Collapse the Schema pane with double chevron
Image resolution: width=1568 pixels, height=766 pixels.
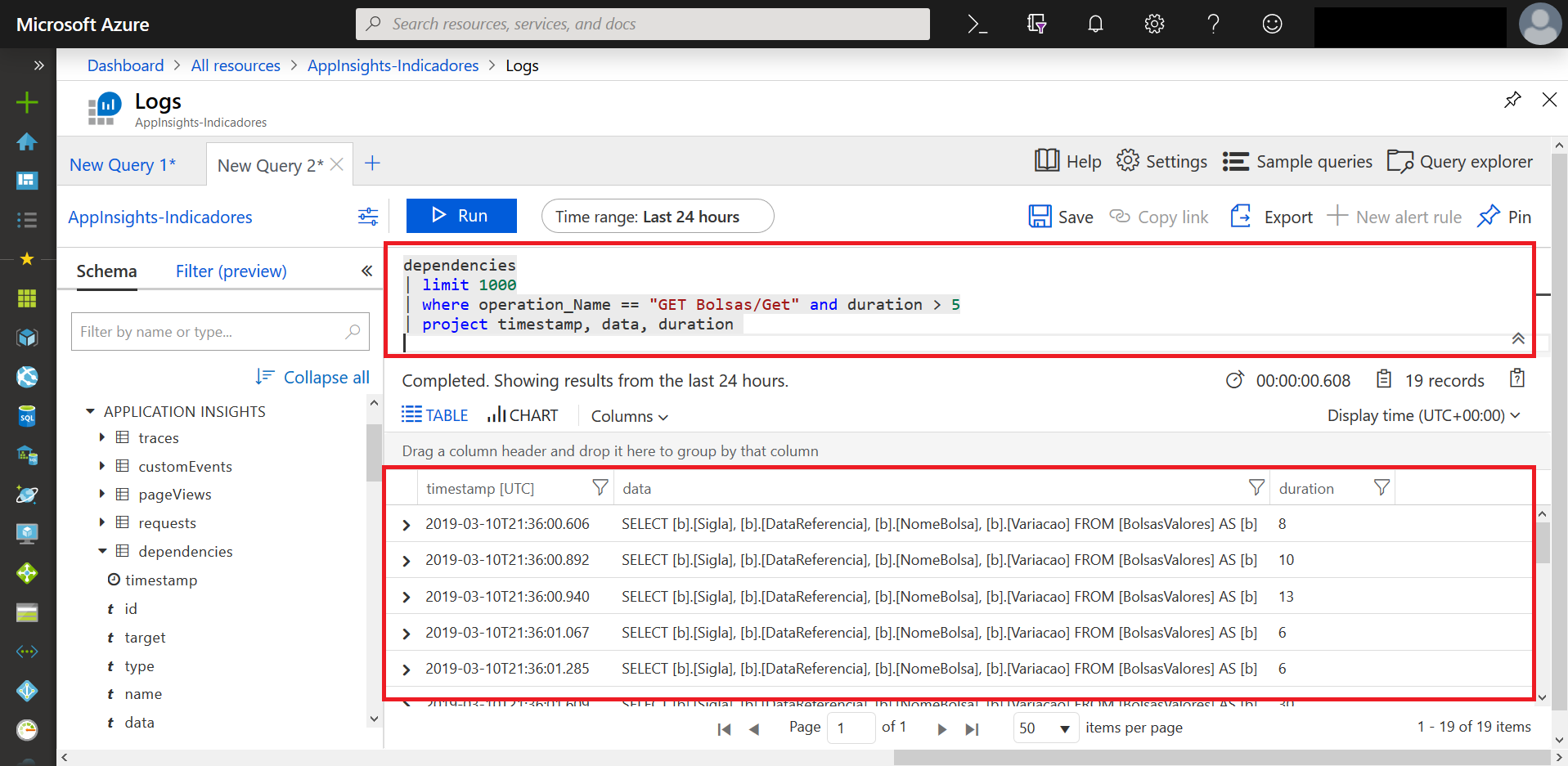(x=366, y=271)
